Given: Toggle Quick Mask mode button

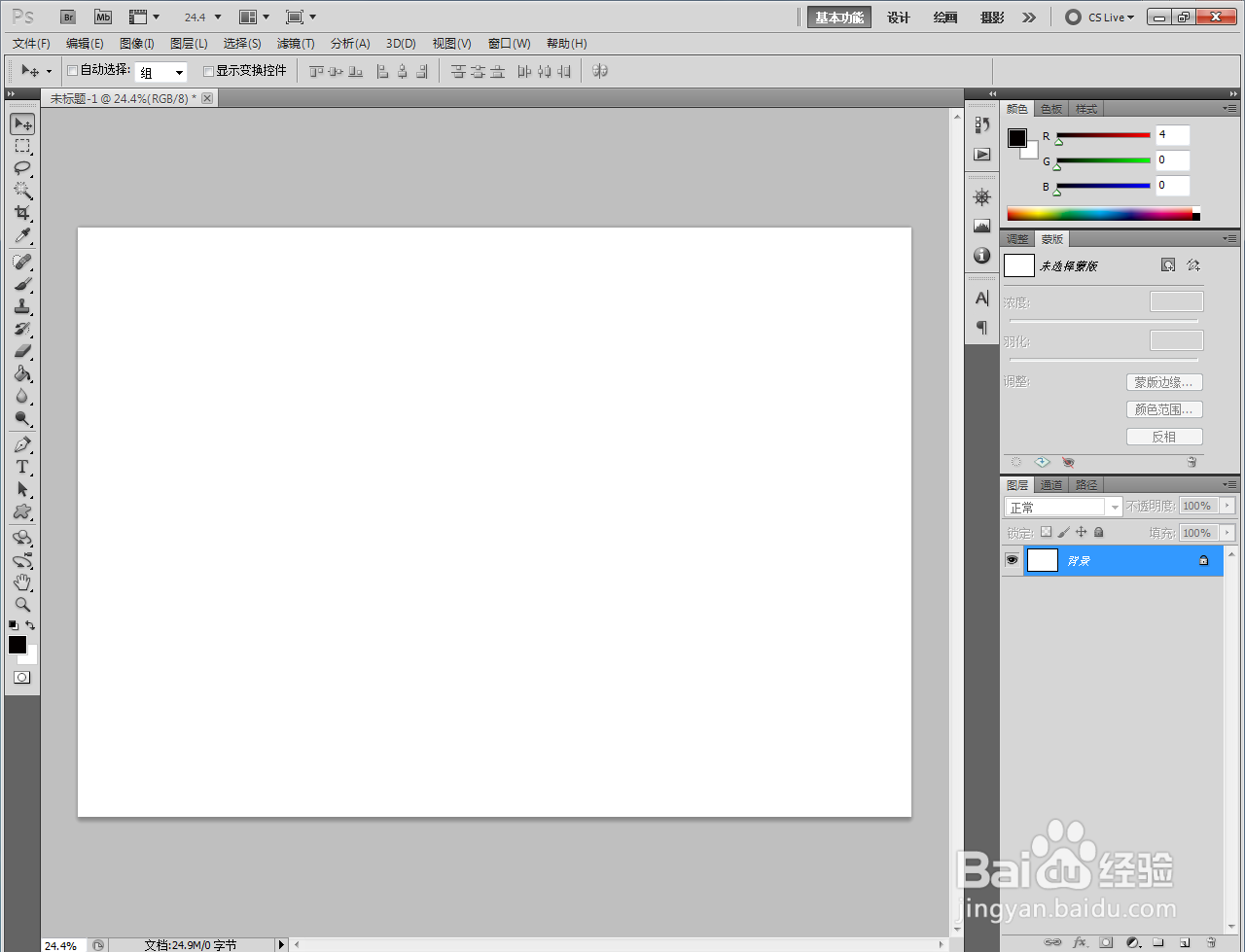Looking at the screenshot, I should pos(22,678).
